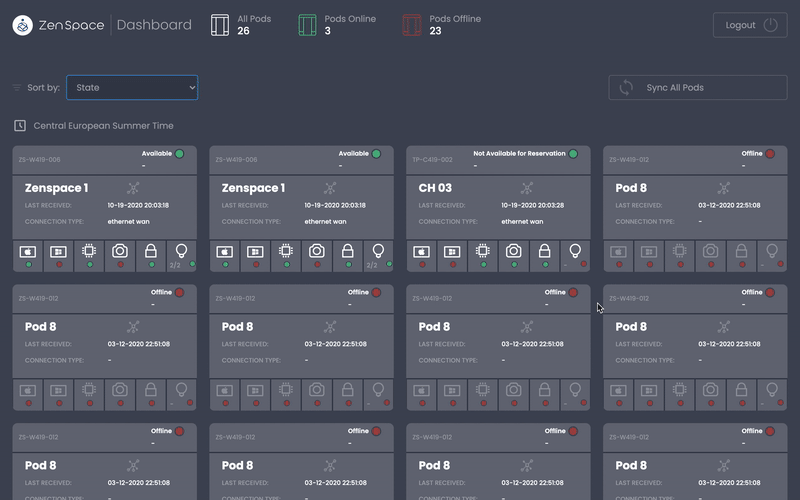
Task: Click Windows icon on second Zenspace 1 card
Action: point(255,252)
